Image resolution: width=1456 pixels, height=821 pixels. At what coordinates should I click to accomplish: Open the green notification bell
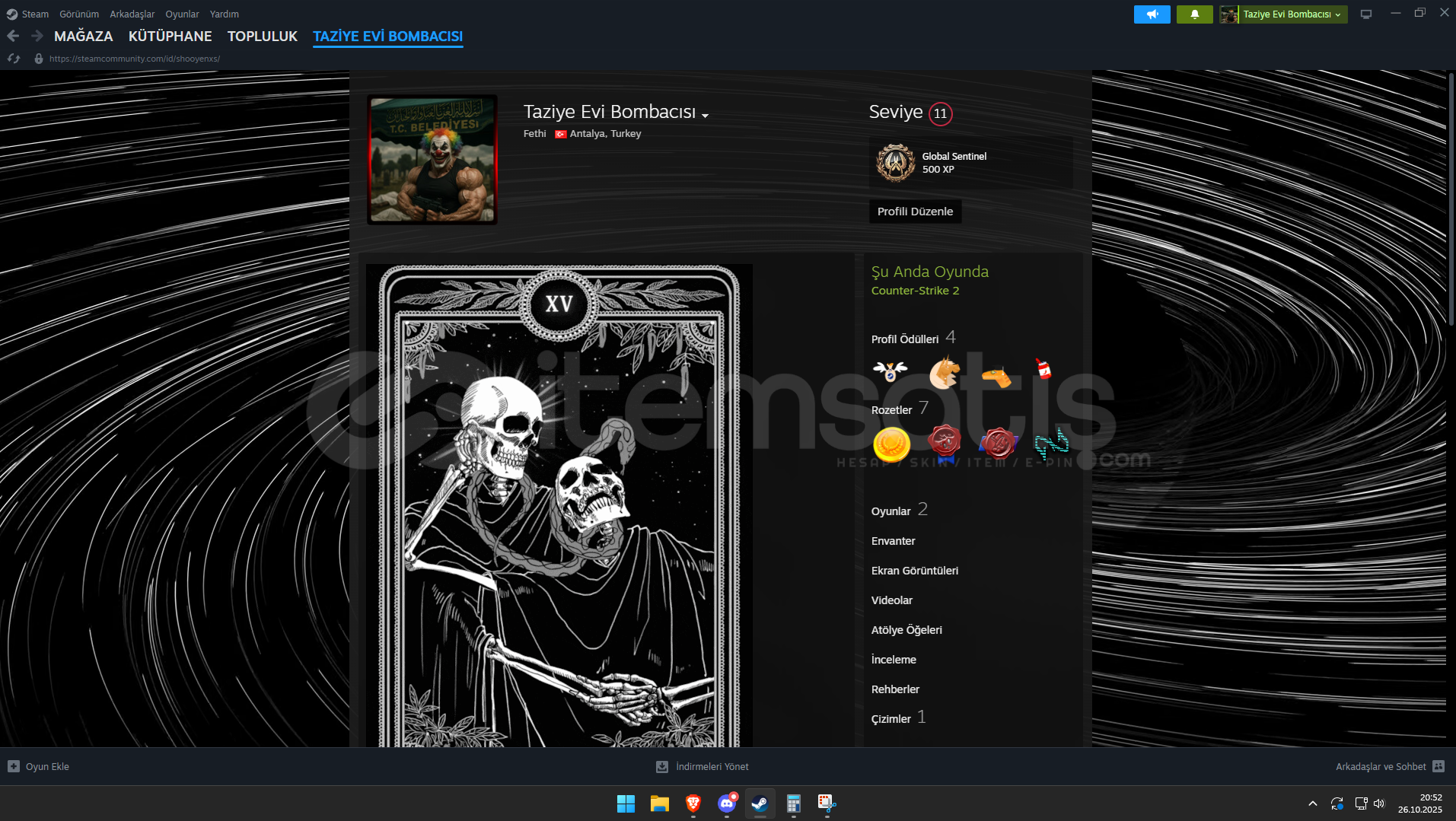tap(1194, 14)
